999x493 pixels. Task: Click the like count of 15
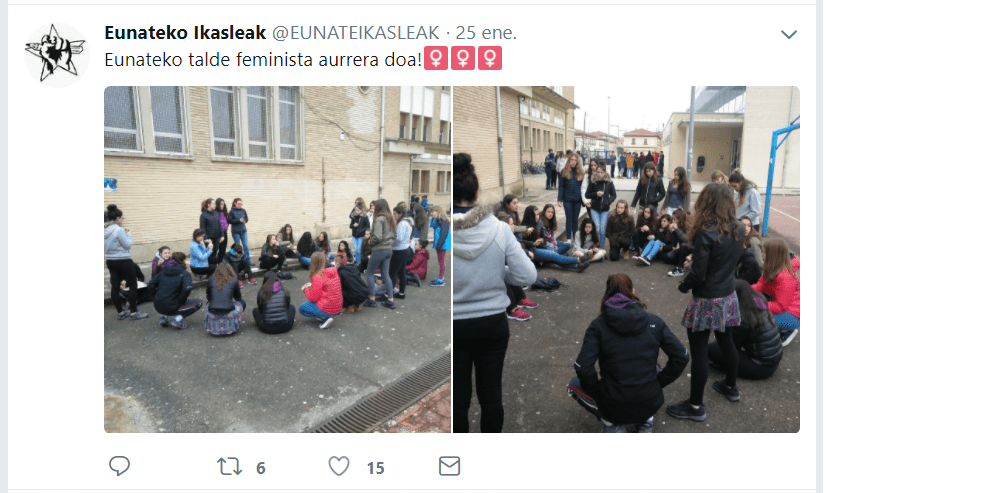click(x=375, y=468)
